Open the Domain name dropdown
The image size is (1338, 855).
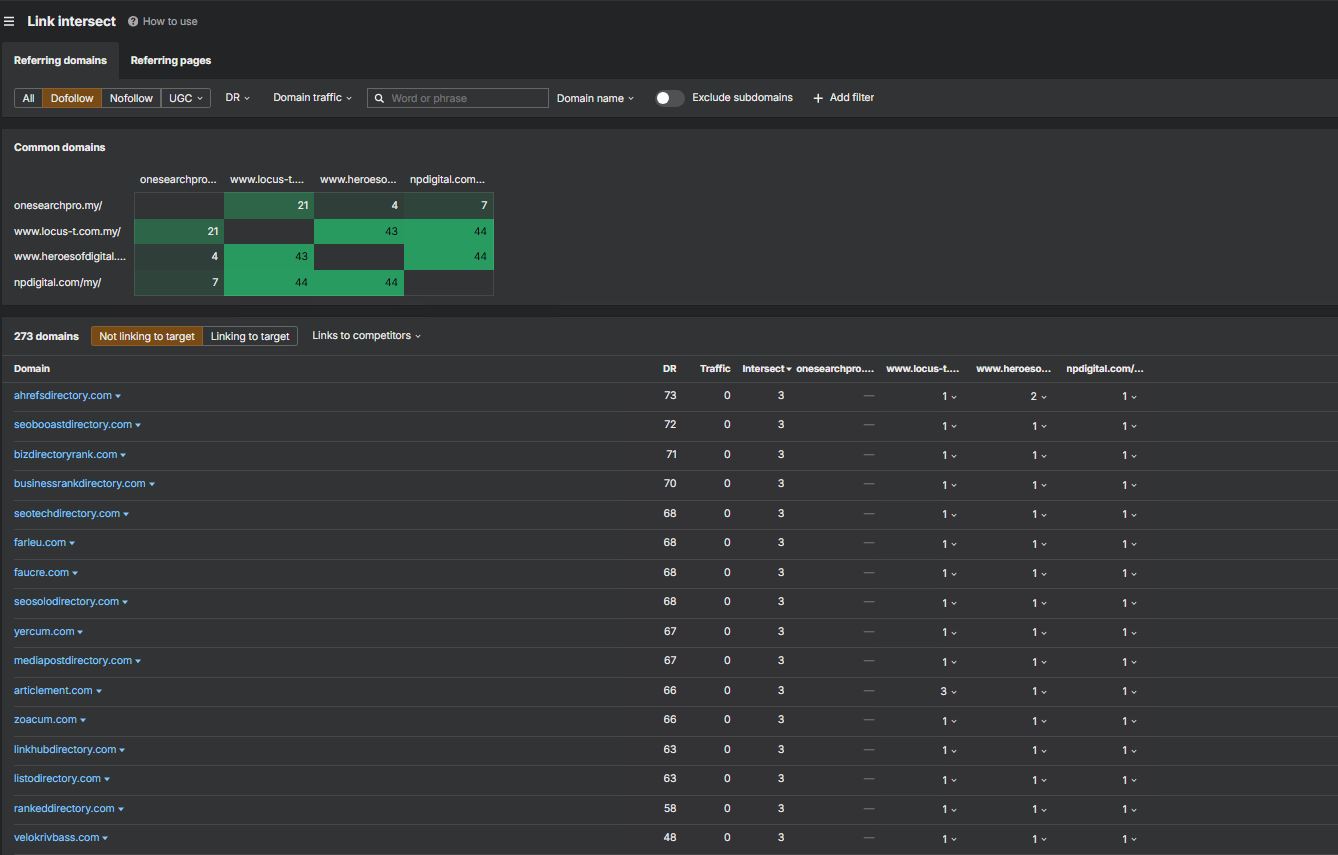point(595,98)
